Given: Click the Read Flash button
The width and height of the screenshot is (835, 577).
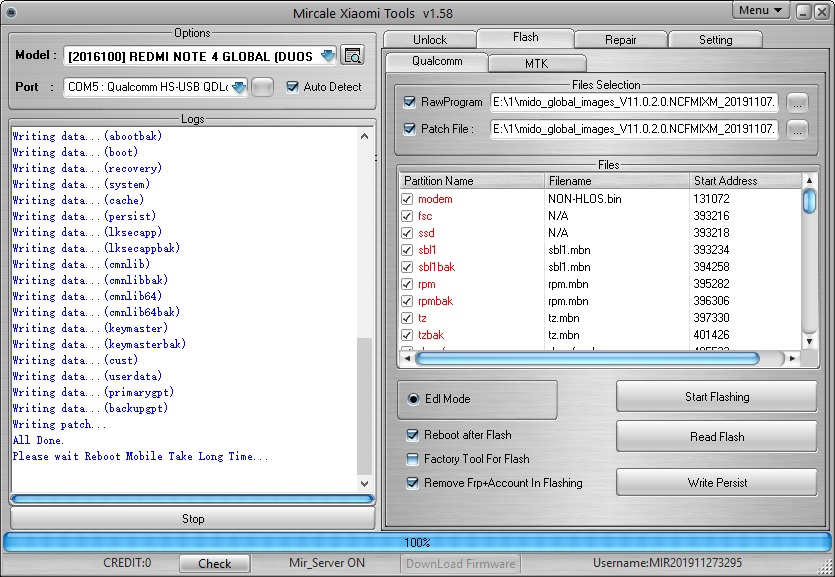Looking at the screenshot, I should pyautogui.click(x=716, y=436).
